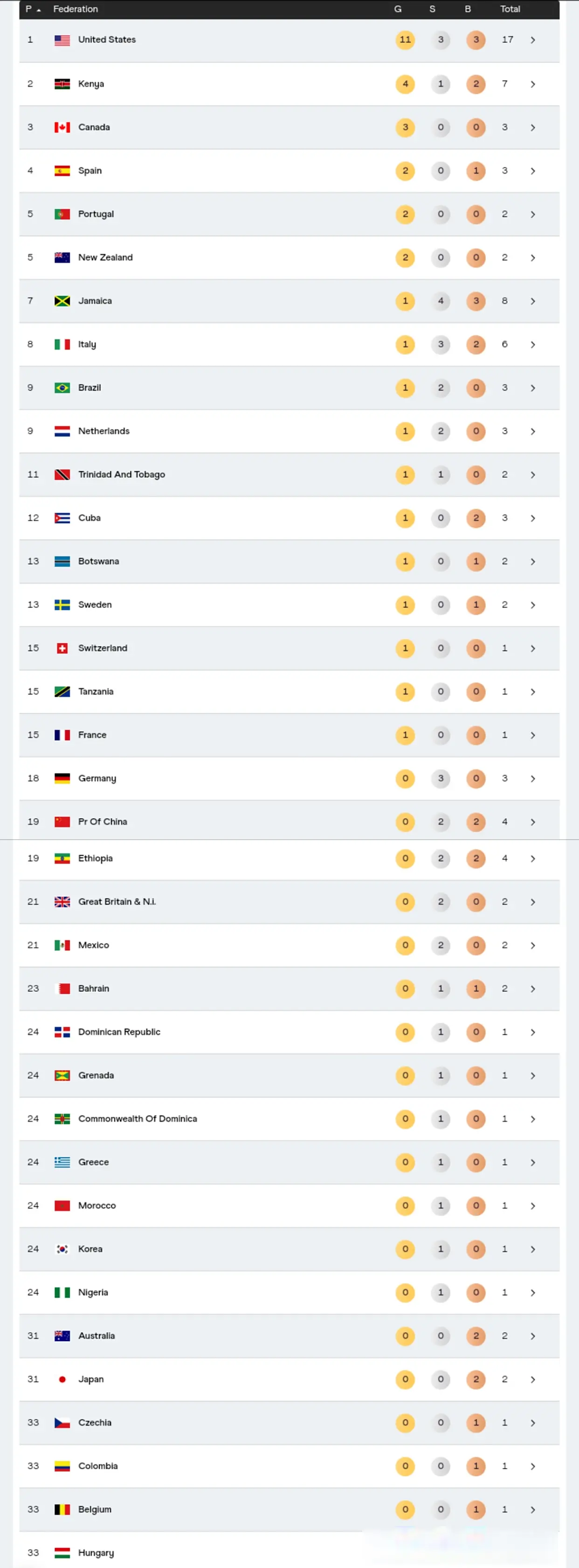Click the Japan flag icon
This screenshot has width=579, height=1568.
(x=62, y=1379)
